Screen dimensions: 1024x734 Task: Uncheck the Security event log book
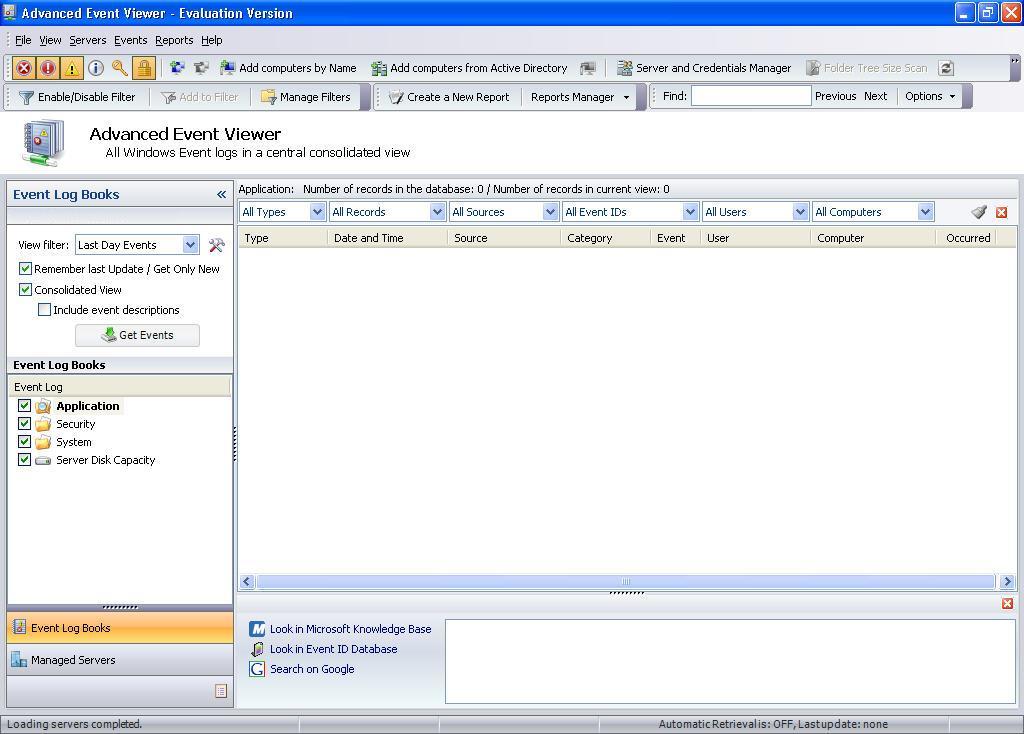24,423
